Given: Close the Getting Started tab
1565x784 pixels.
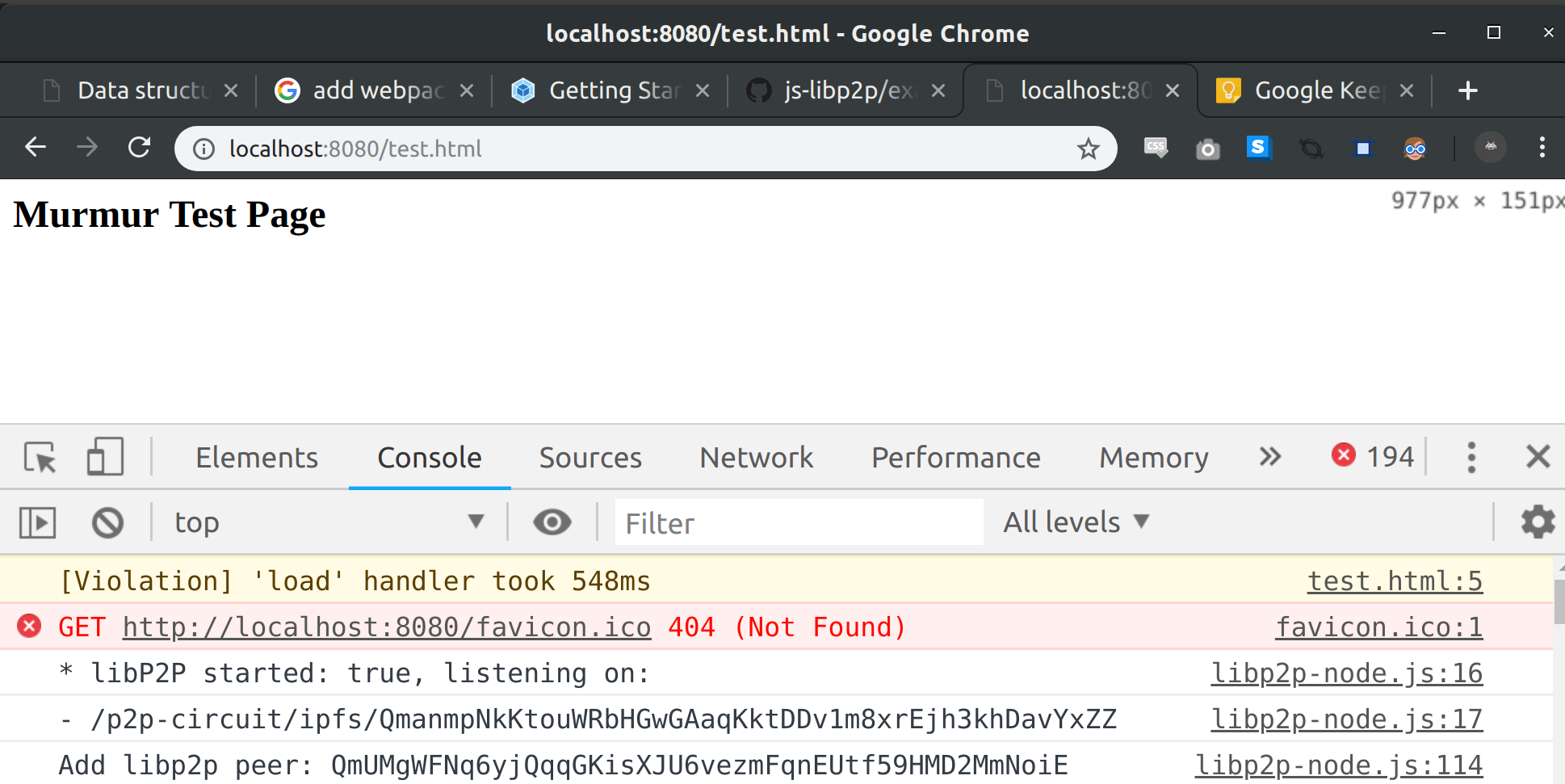Looking at the screenshot, I should [703, 90].
